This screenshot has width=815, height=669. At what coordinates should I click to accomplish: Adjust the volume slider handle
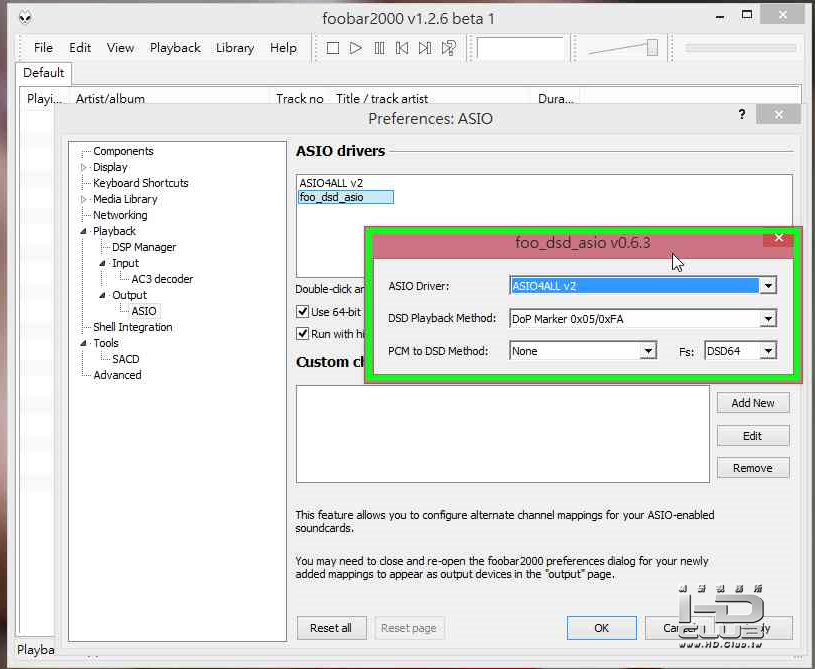click(652, 48)
